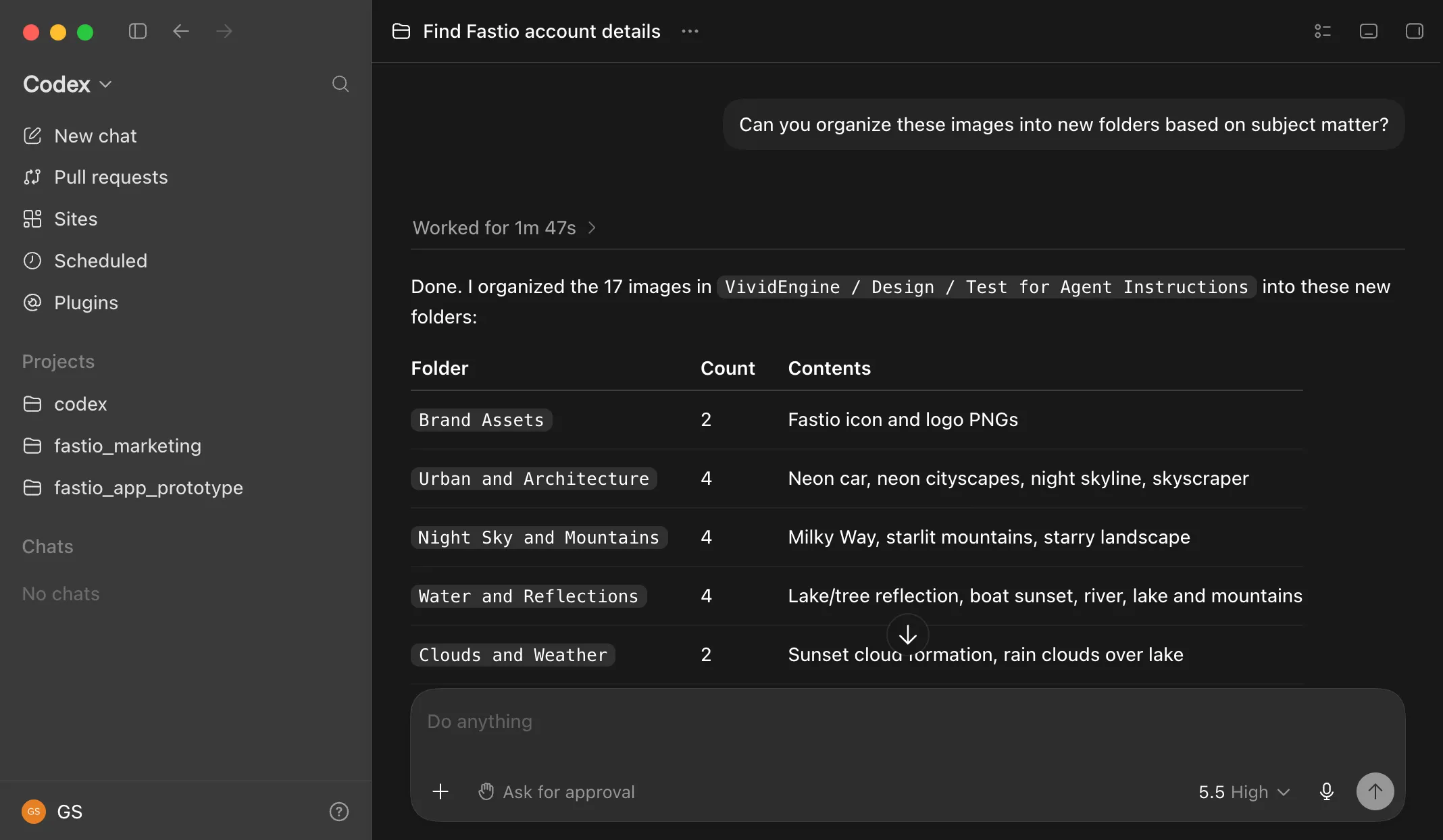Click the Sites grid icon
1443x840 pixels.
click(x=32, y=219)
